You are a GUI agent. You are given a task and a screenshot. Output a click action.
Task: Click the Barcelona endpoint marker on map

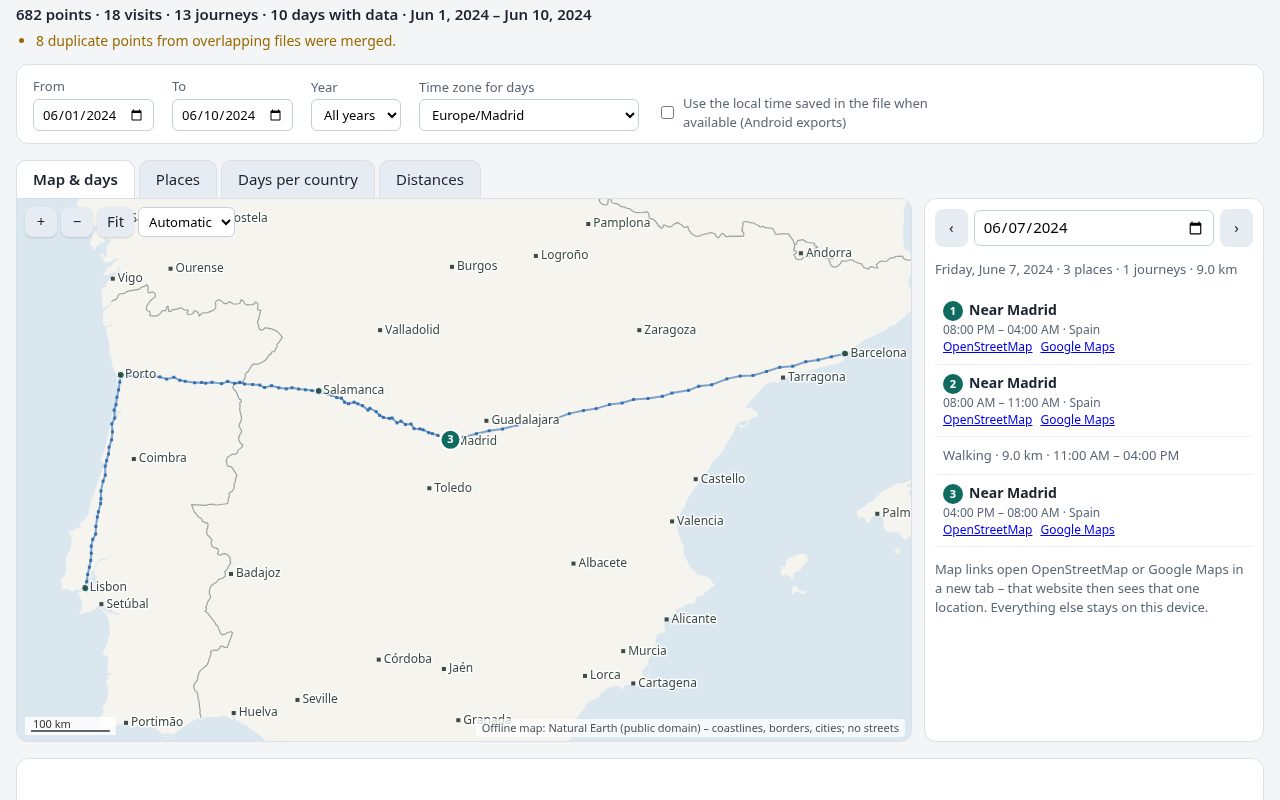tap(845, 353)
